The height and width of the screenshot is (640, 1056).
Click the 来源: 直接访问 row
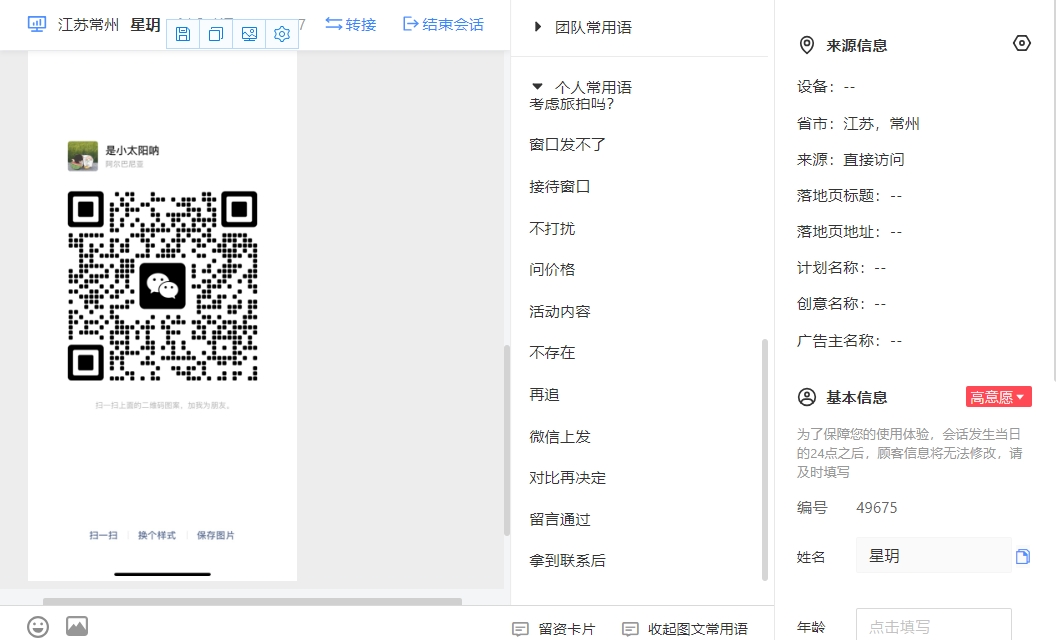click(851, 160)
